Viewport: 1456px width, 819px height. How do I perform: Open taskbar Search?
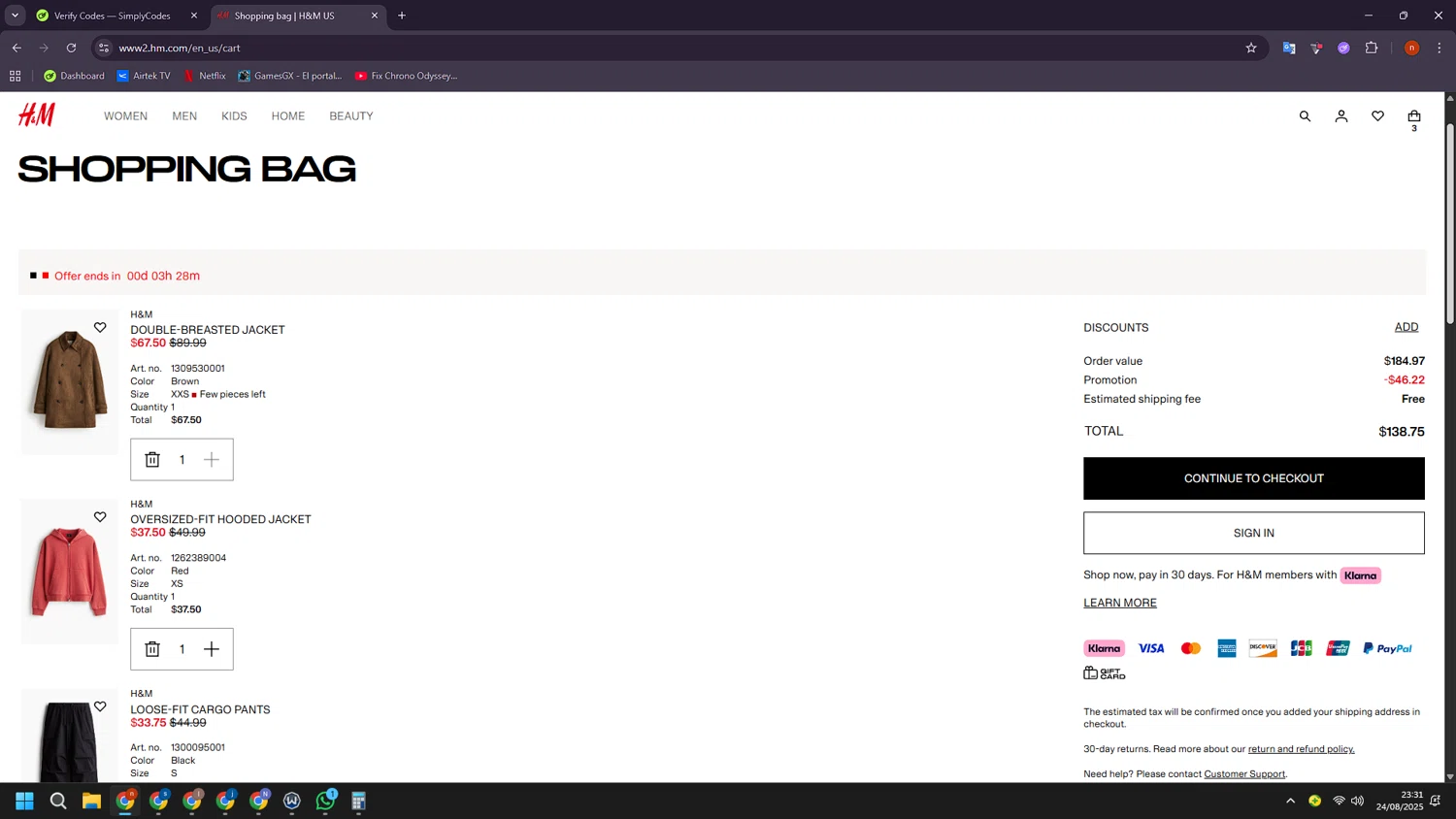[58, 801]
